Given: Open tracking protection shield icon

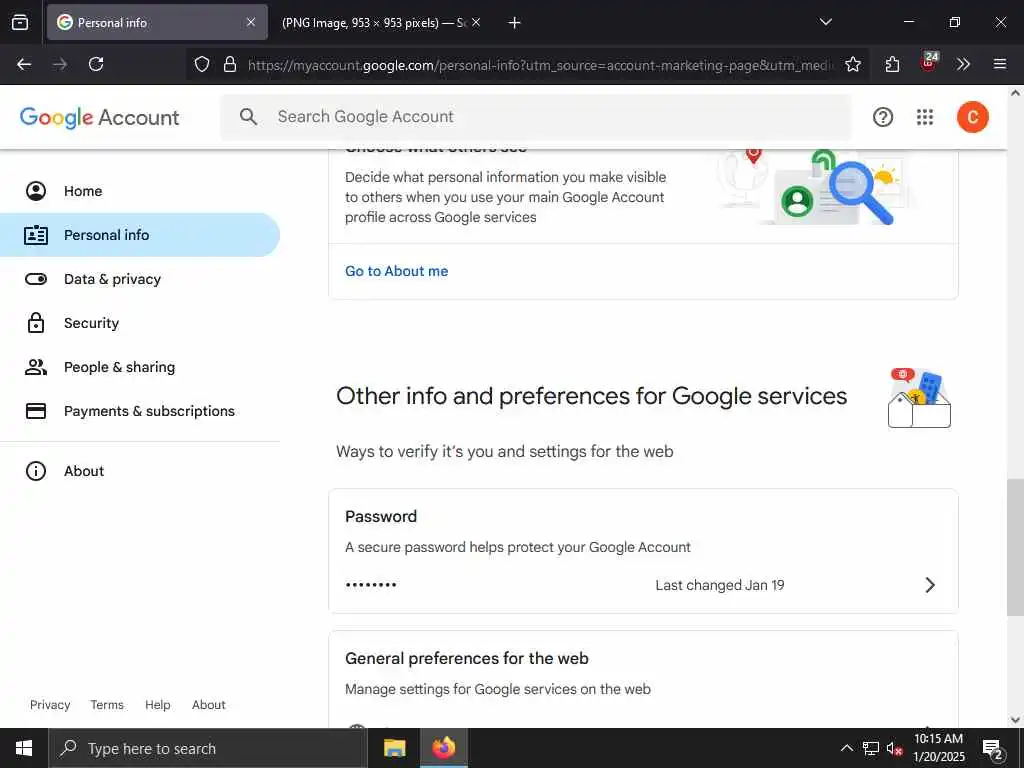Looking at the screenshot, I should pyautogui.click(x=202, y=64).
